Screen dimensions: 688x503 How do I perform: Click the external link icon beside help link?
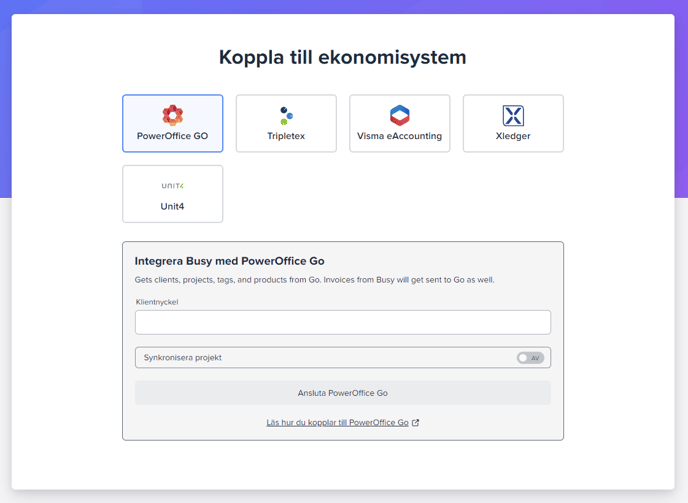[x=416, y=423]
